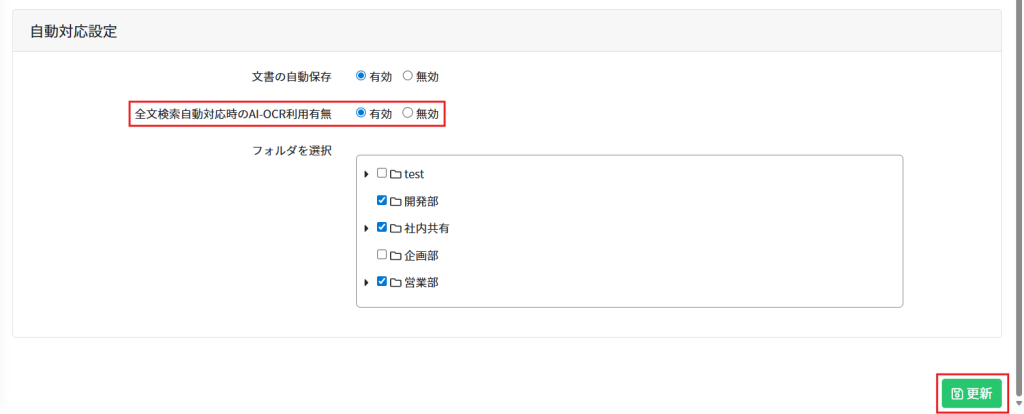1024x414 pixels.
Task: Select 有効 for AI-OCR利用有無
Action: click(x=361, y=113)
